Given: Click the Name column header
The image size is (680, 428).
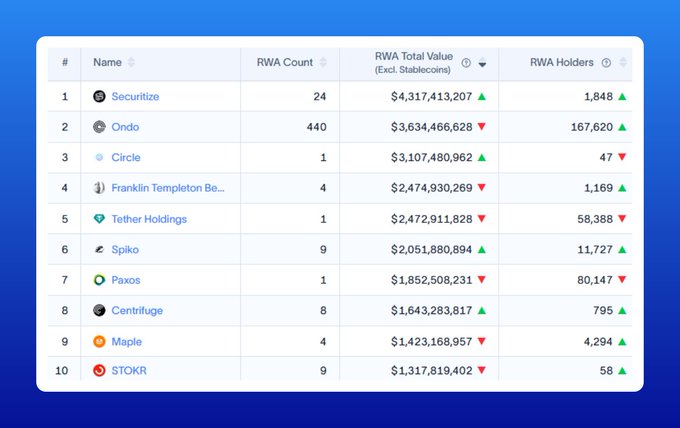Looking at the screenshot, I should pos(107,62).
